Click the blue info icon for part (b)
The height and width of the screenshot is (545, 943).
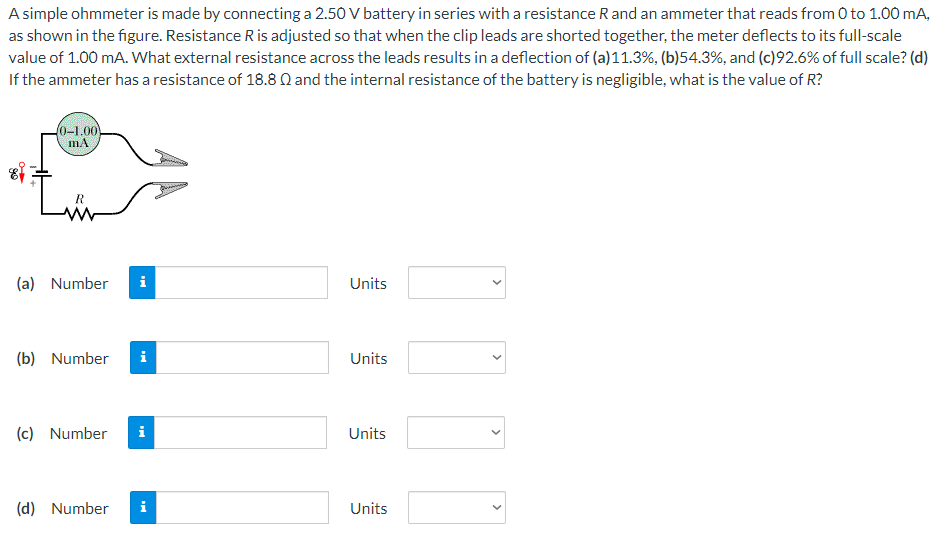pyautogui.click(x=143, y=357)
